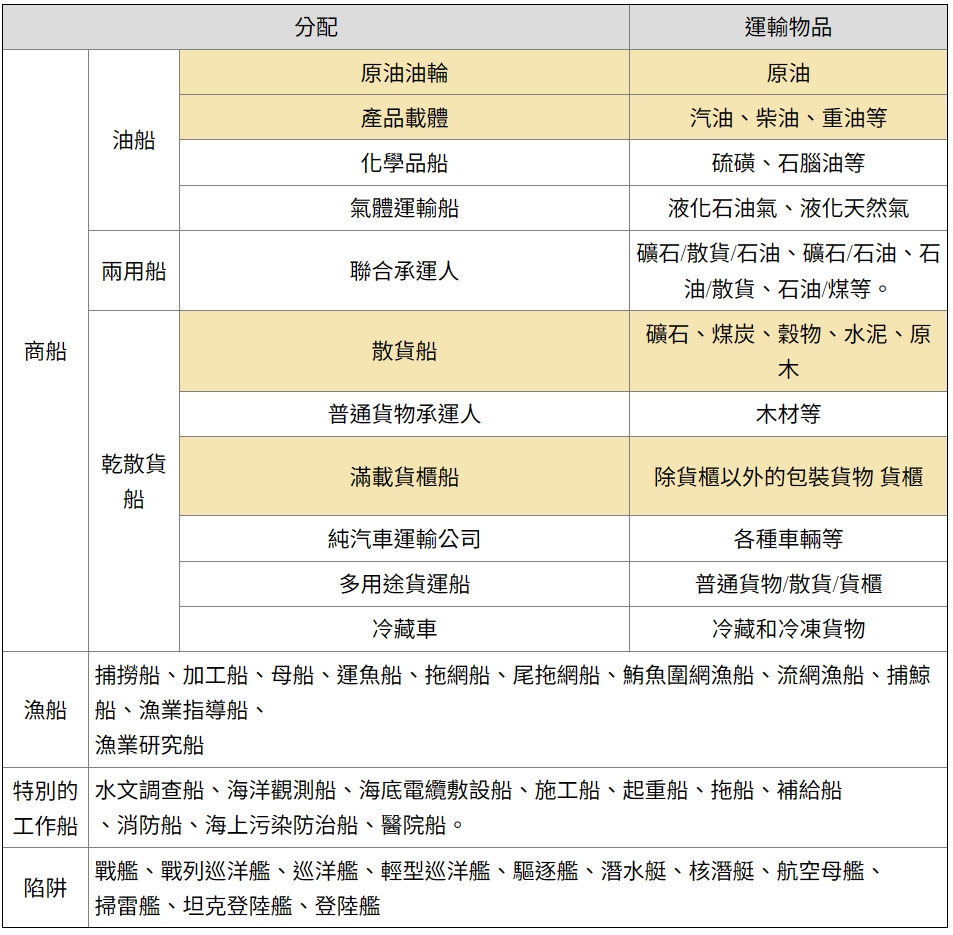Click the 氣體運輸船 cell
Screen dimensions: 953x935
[x=404, y=208]
